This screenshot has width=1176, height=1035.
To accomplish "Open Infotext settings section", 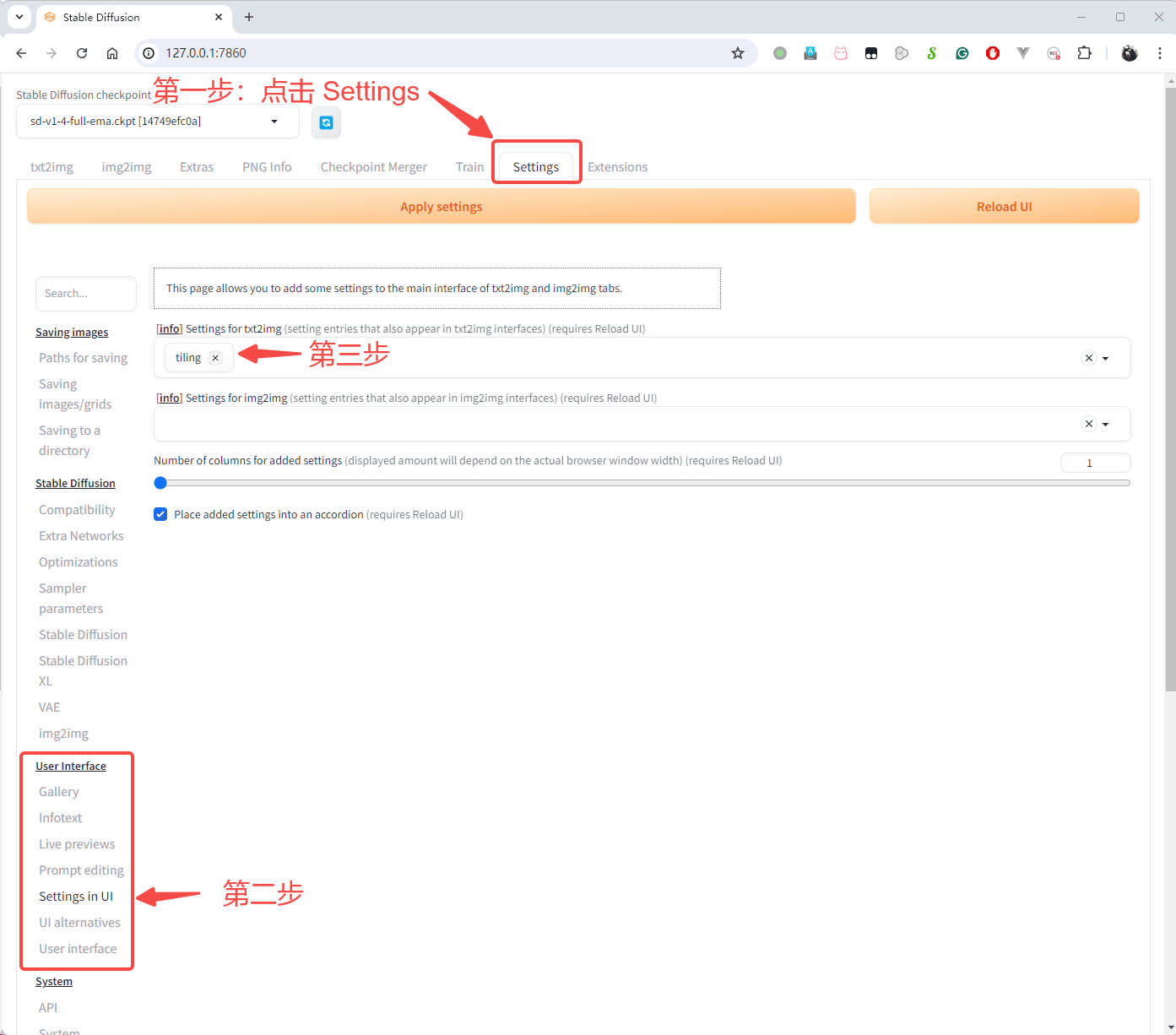I will [x=61, y=818].
